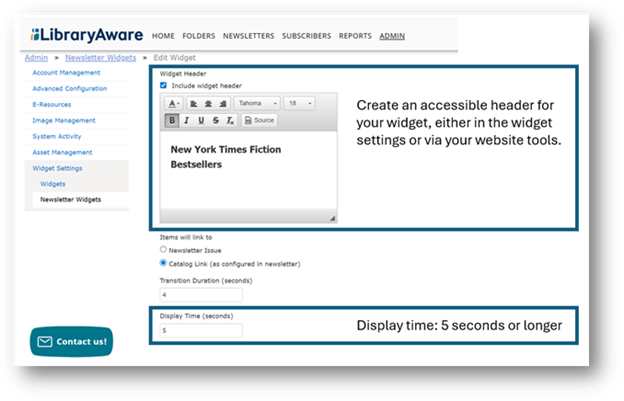This screenshot has width=624, height=401.
Task: Click the 'Edit Widget' breadcrumb text
Action: tap(174, 58)
